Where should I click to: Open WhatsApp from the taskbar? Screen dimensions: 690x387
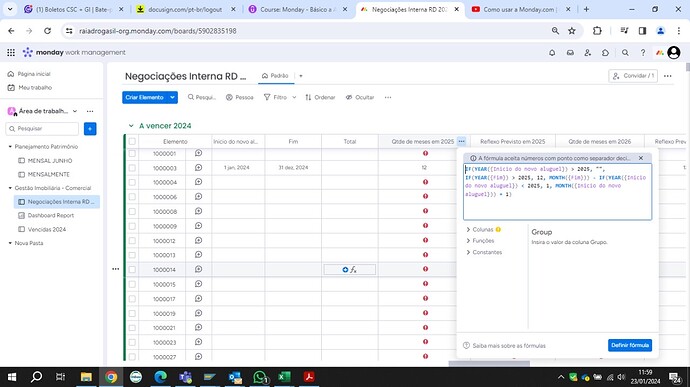coord(260,377)
